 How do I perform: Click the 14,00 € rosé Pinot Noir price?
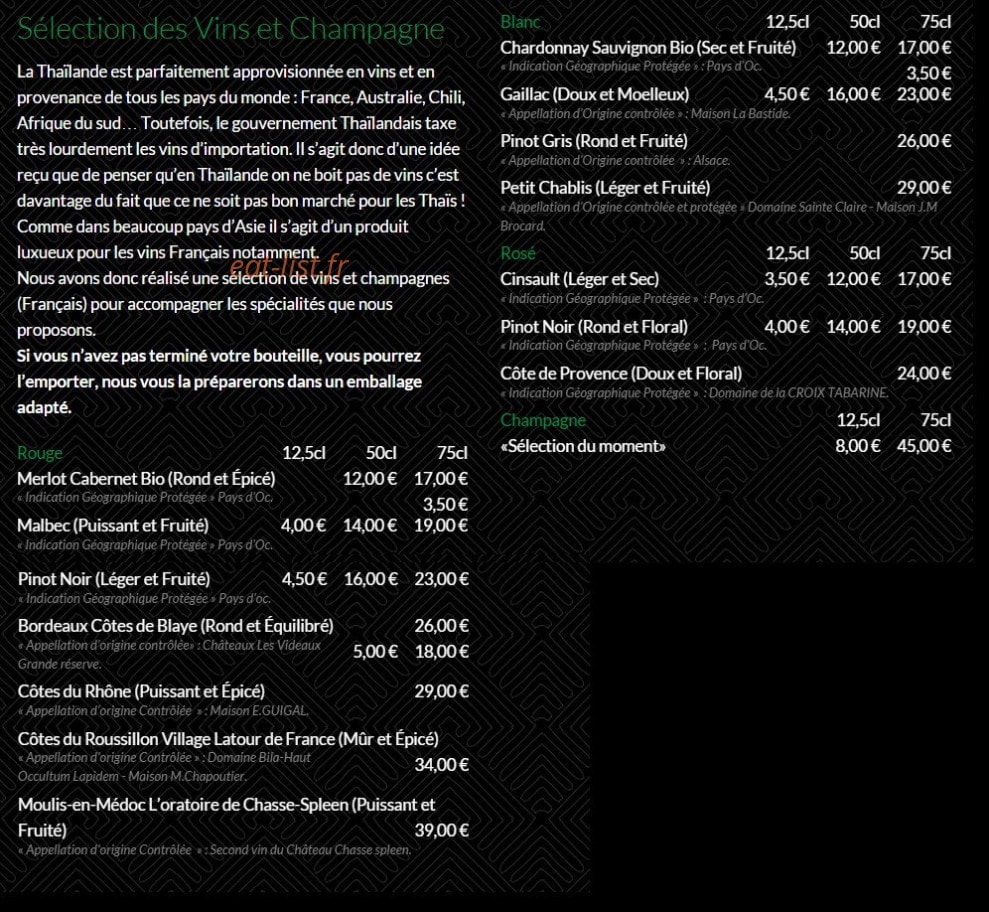point(853,327)
